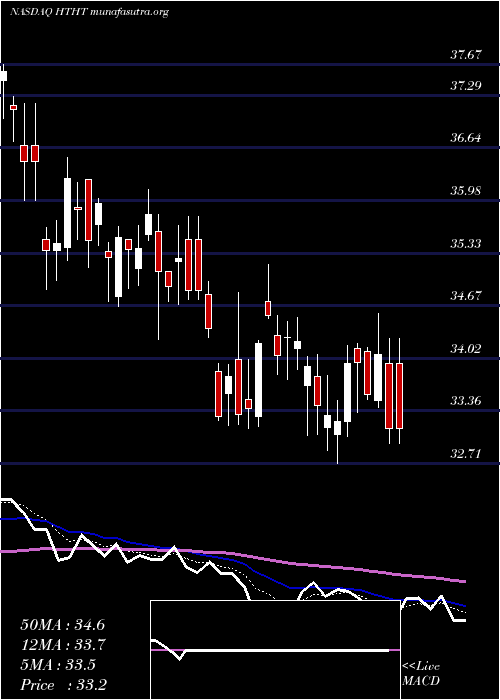Select the 35.98 price level label

(x=465, y=191)
